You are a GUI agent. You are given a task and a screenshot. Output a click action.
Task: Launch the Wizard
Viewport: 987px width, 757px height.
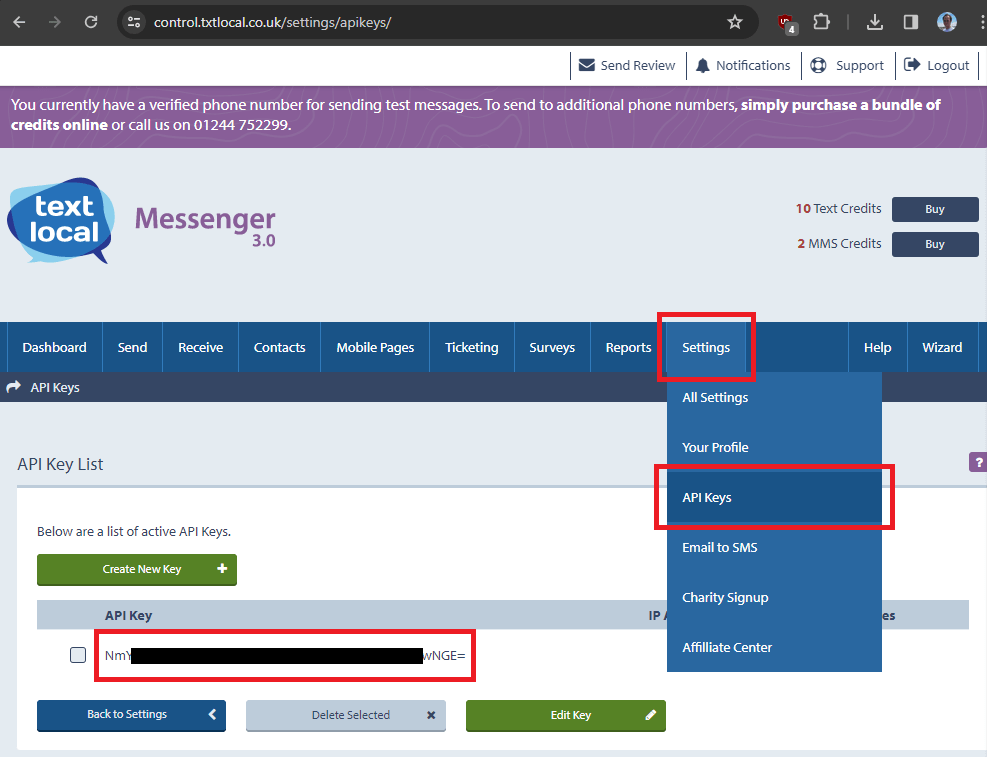(x=942, y=347)
